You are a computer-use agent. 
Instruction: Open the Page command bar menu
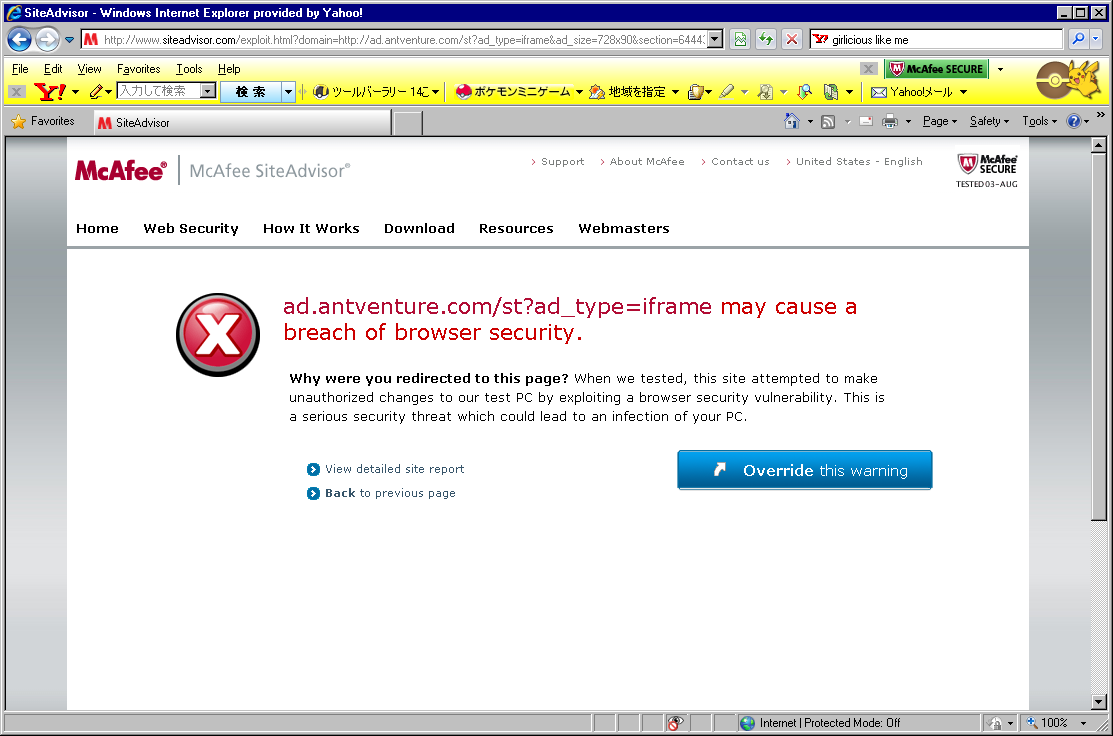(940, 121)
